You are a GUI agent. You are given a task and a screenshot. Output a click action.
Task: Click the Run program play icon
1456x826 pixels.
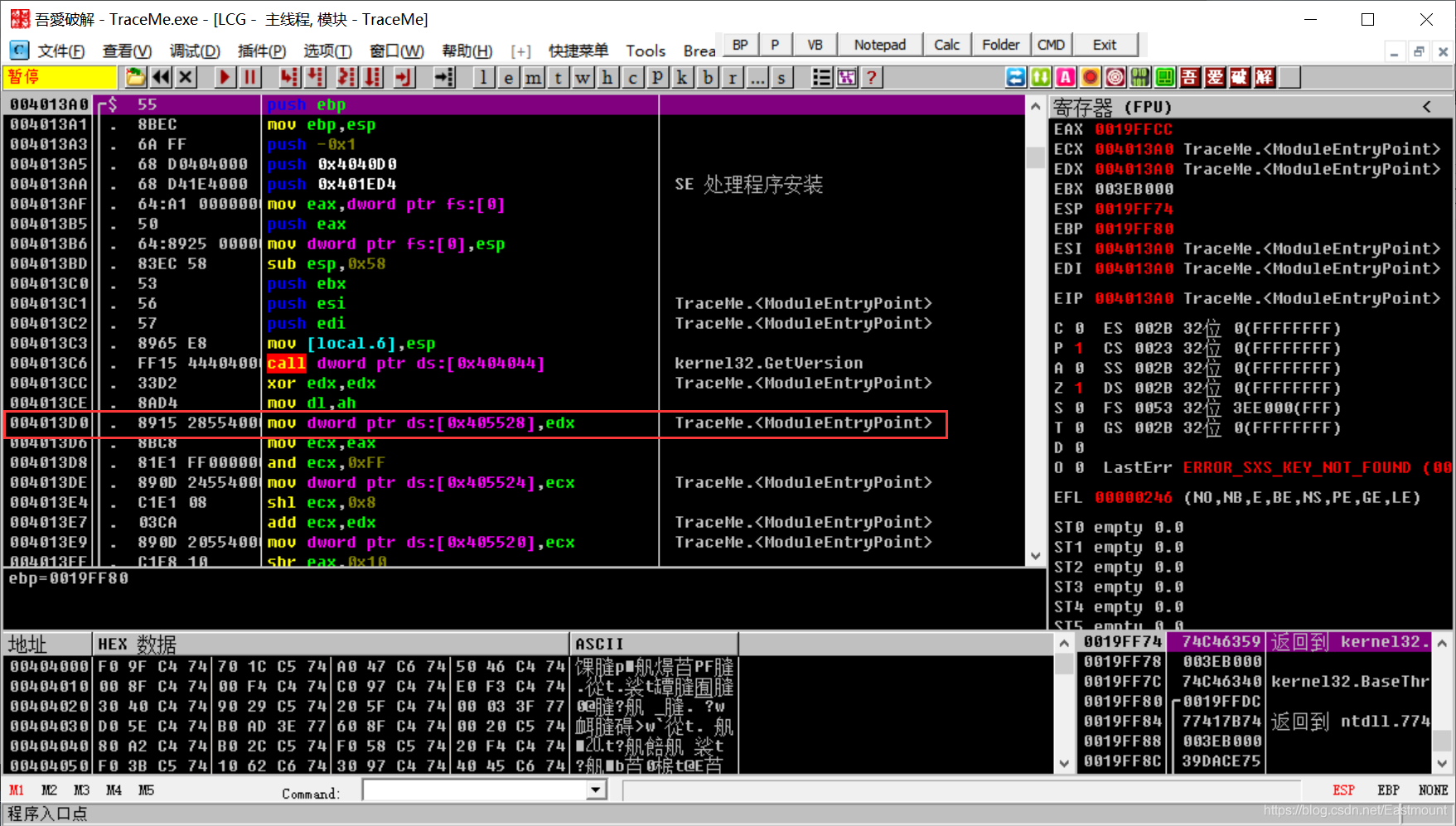(225, 78)
